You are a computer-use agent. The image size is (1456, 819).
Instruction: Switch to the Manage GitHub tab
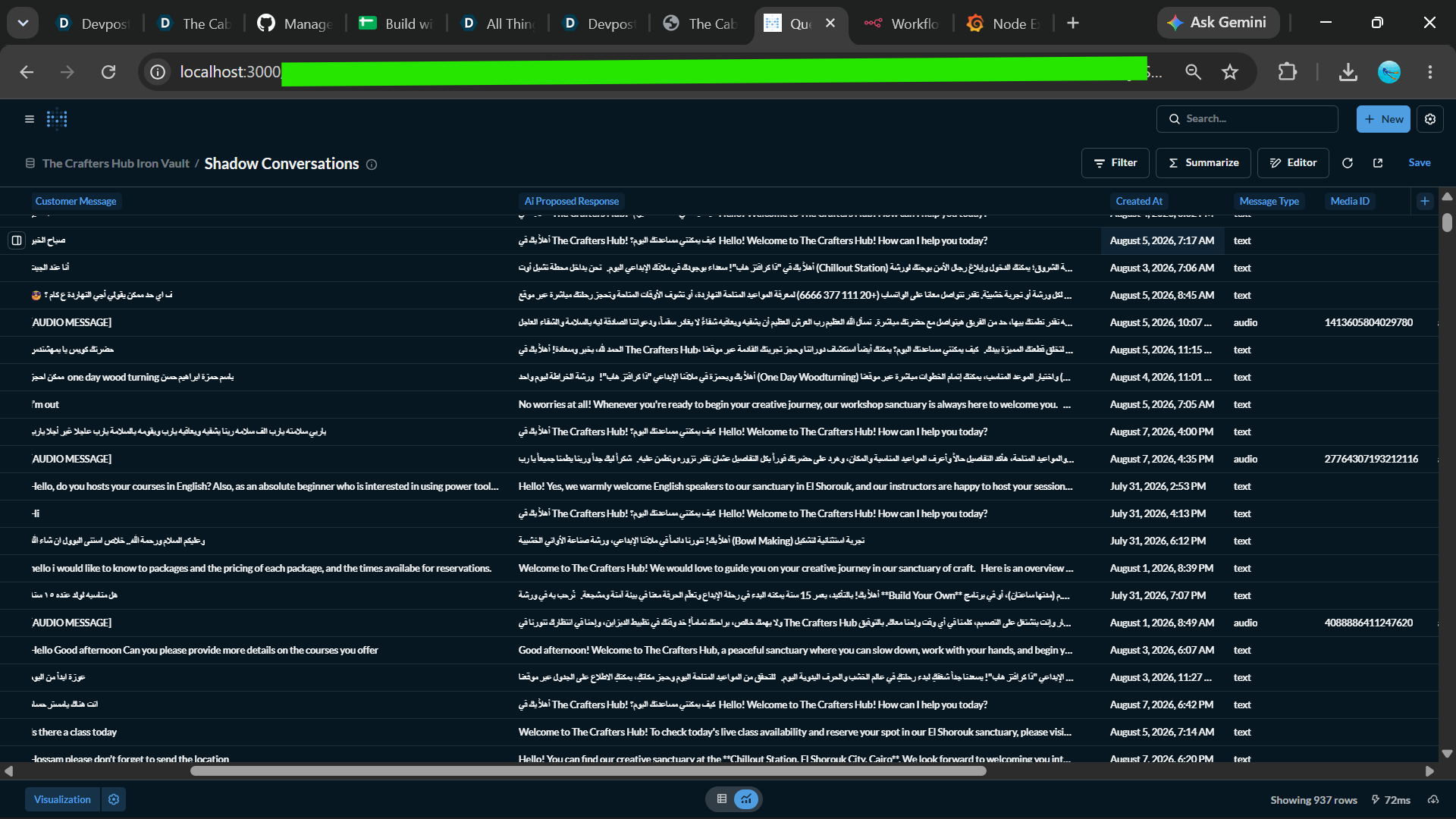295,24
